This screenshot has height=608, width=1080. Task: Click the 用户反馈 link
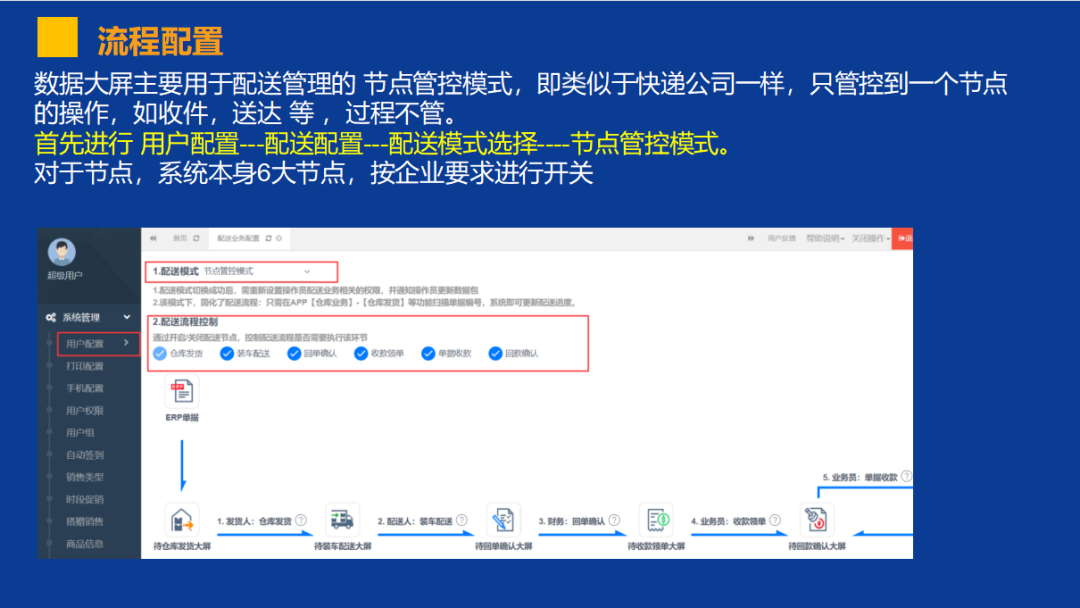(781, 238)
